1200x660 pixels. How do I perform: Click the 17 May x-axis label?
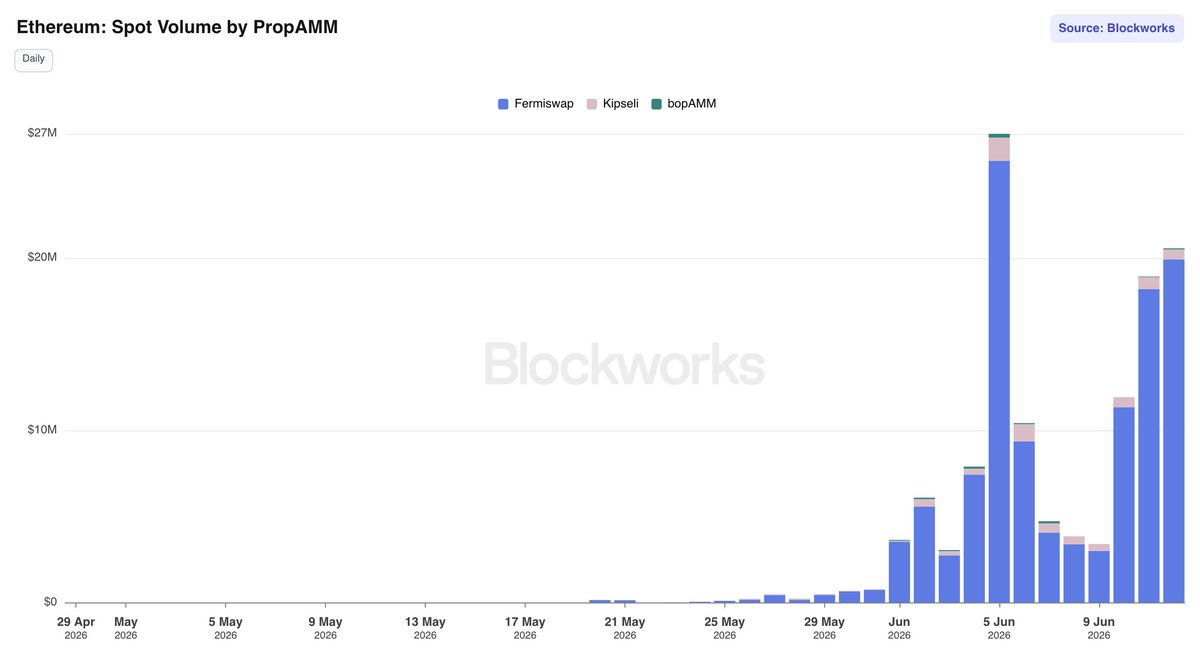pos(525,627)
